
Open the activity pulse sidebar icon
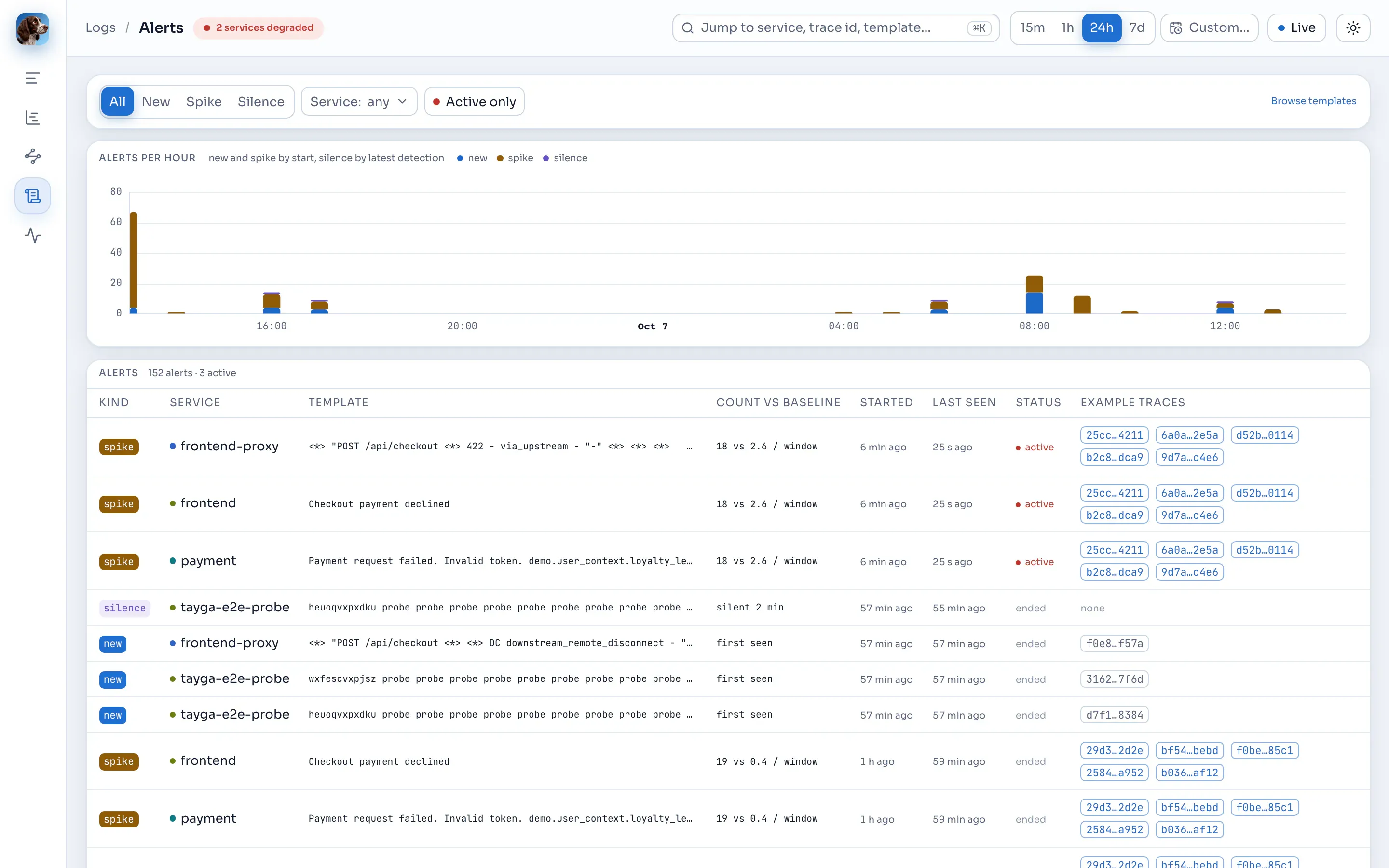33,235
